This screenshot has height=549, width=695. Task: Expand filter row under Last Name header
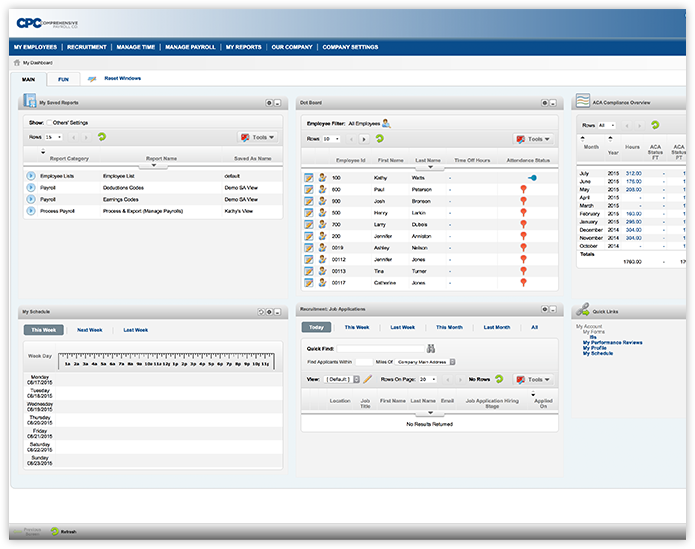pyautogui.click(x=430, y=167)
